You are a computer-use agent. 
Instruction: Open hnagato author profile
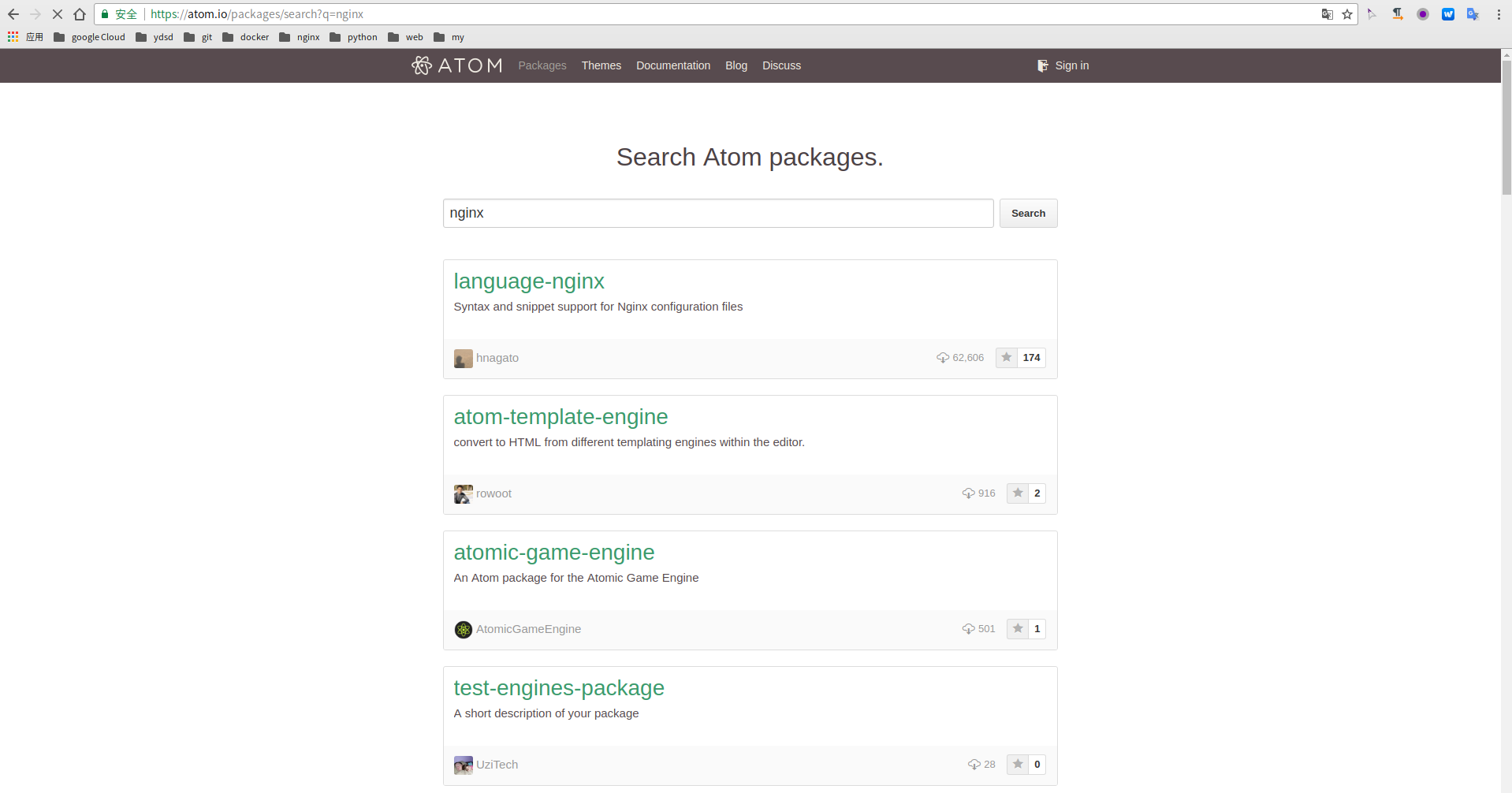(497, 358)
